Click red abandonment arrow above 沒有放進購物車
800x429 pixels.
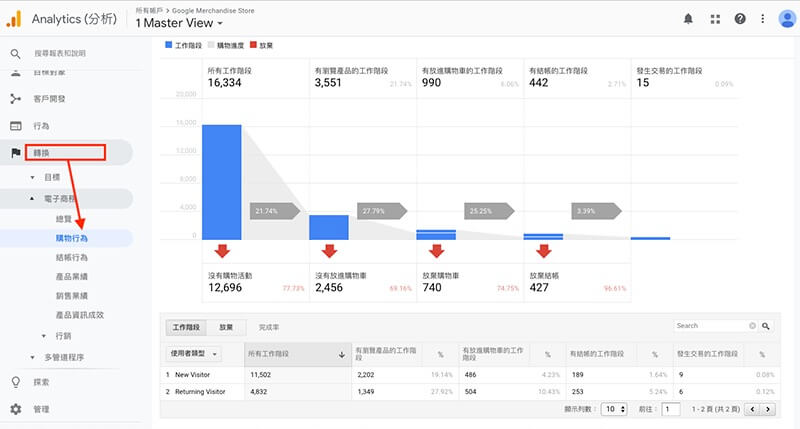point(329,251)
